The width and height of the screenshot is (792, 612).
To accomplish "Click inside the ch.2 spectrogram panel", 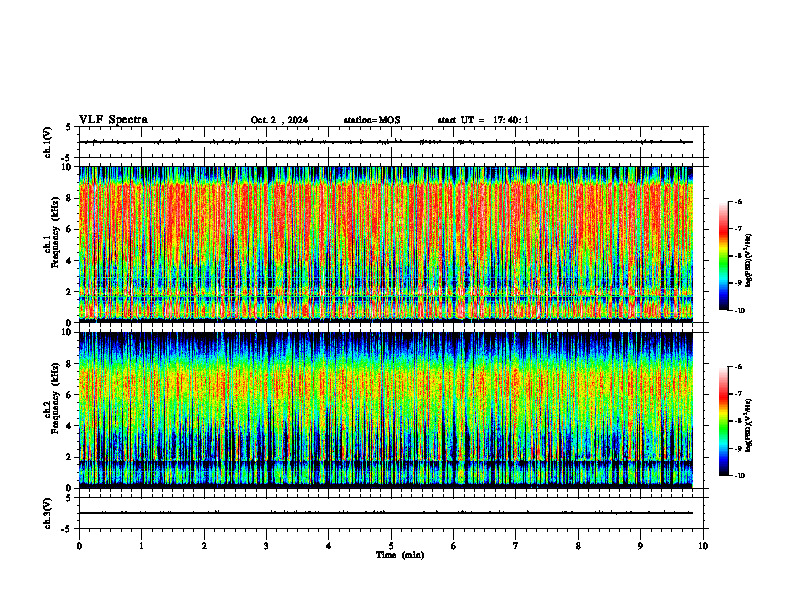I will 386,410.
